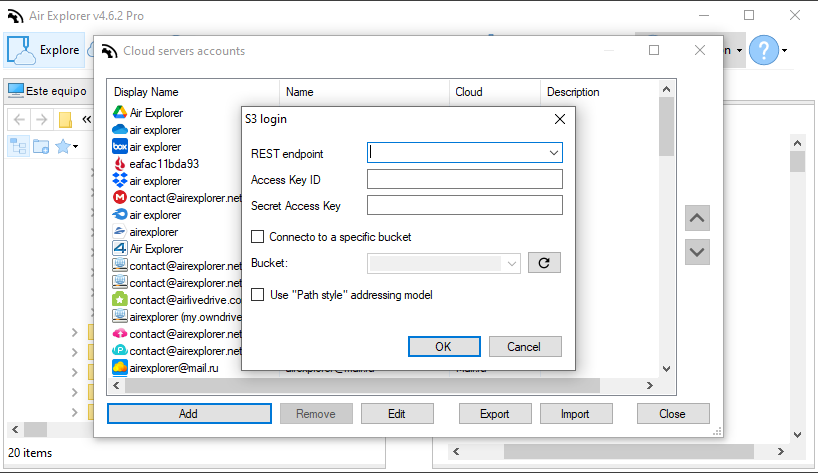
Task: Click the refresh buckets button in S3 login
Action: click(544, 263)
